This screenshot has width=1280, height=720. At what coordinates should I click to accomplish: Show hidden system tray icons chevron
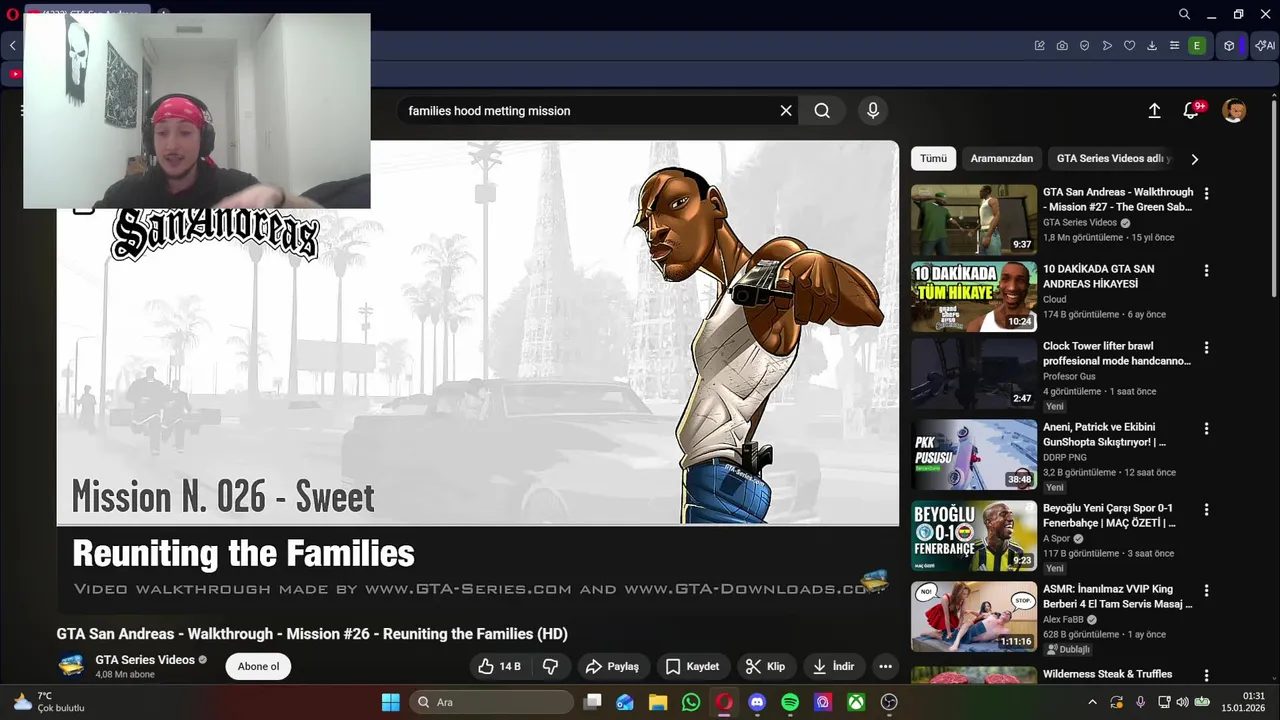coord(1092,702)
